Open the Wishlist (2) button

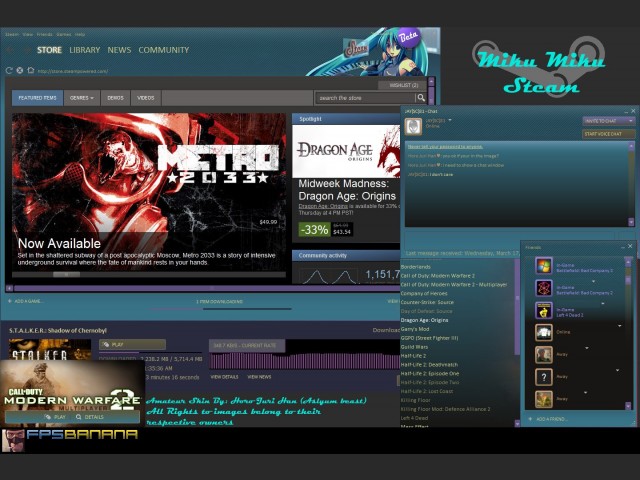(403, 85)
